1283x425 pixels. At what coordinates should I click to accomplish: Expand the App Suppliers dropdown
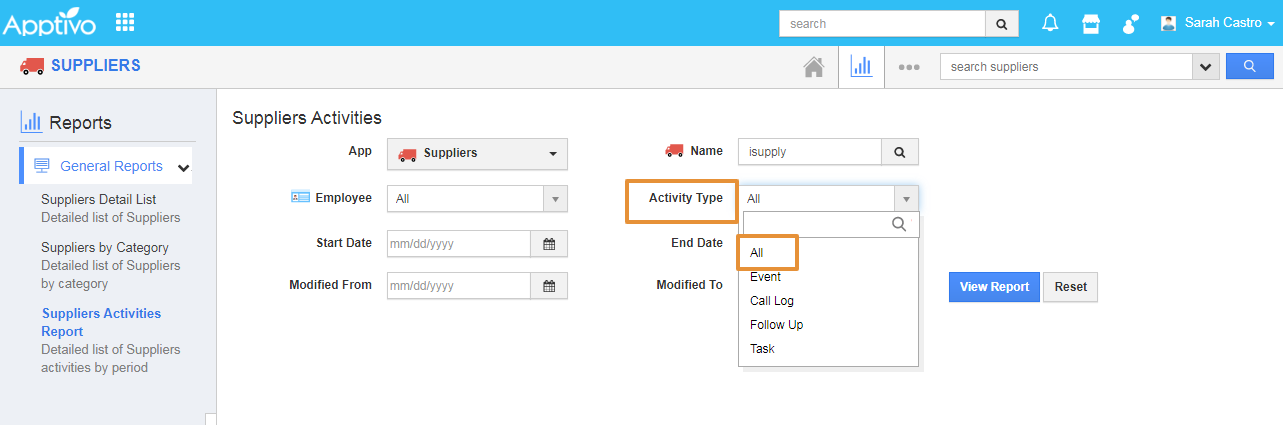(477, 154)
